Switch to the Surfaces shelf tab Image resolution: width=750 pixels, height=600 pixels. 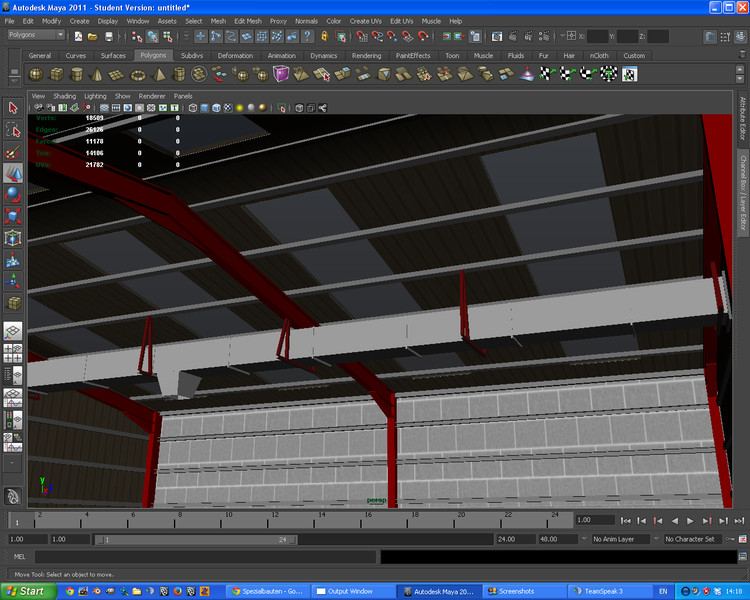pyautogui.click(x=113, y=56)
